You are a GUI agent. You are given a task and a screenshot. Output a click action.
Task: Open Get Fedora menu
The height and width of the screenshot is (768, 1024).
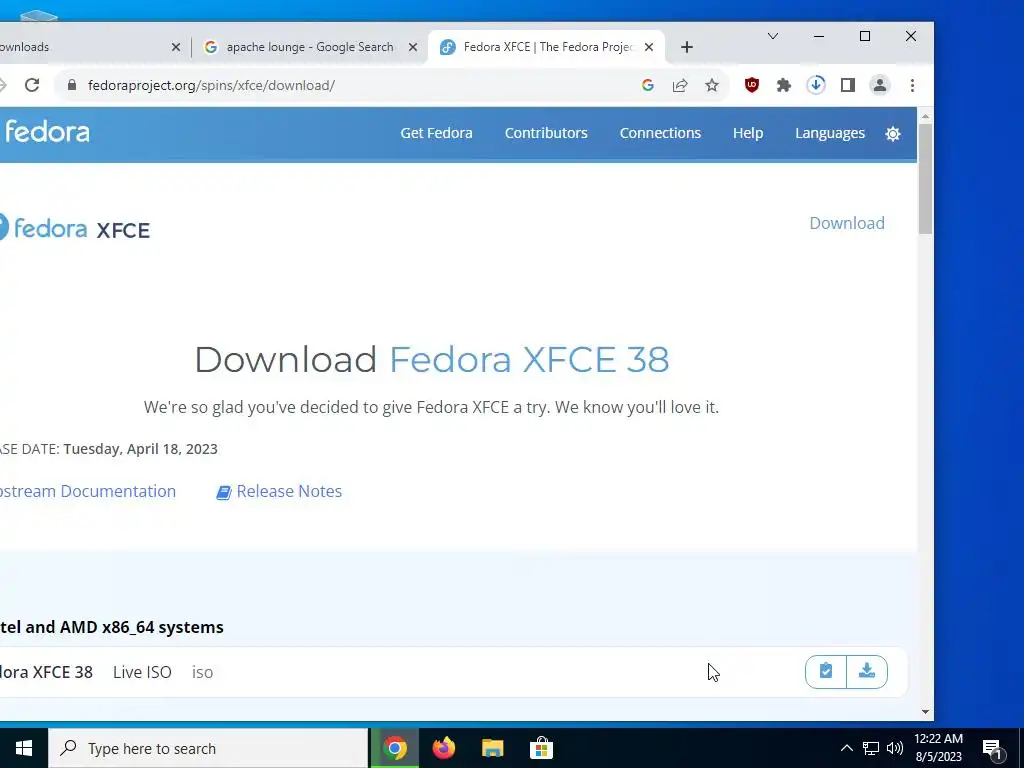click(436, 133)
